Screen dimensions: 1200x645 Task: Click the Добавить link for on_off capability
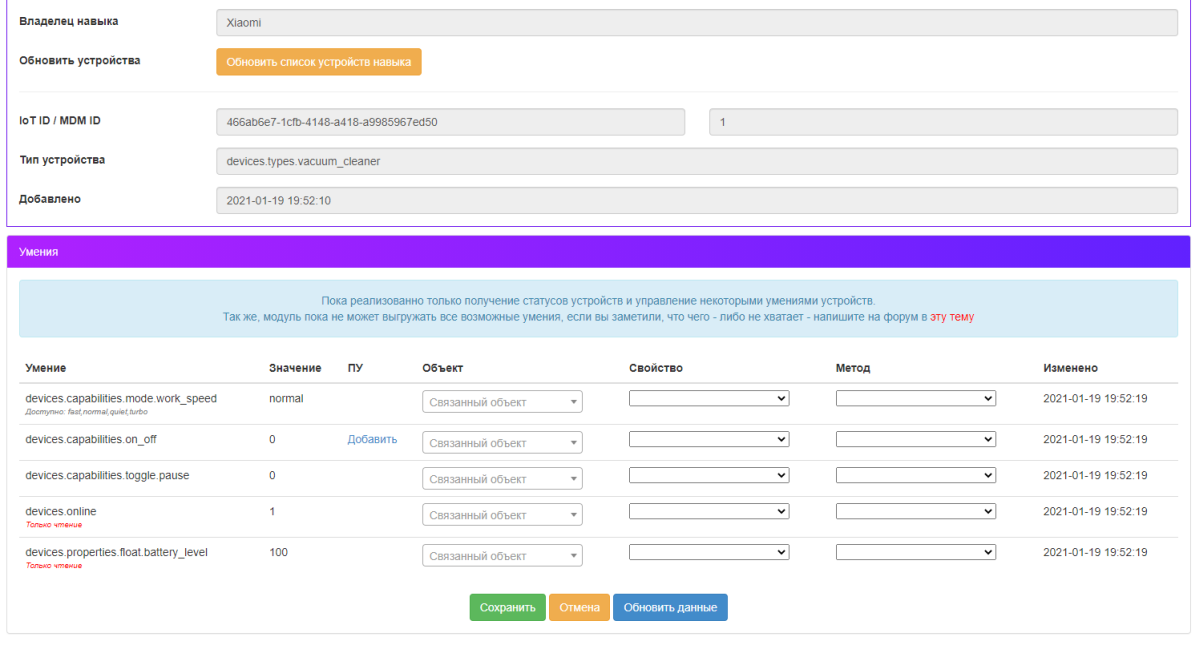[372, 439]
